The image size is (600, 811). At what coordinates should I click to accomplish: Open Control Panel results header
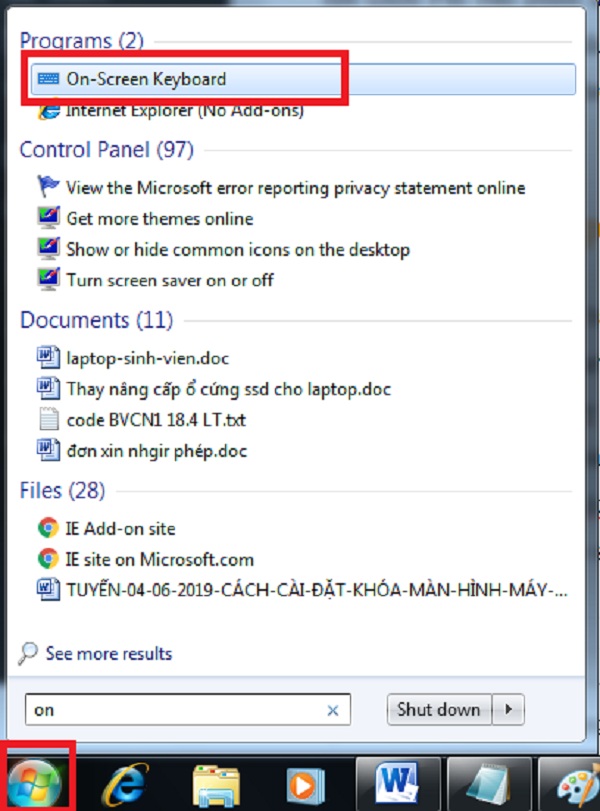pyautogui.click(x=106, y=150)
